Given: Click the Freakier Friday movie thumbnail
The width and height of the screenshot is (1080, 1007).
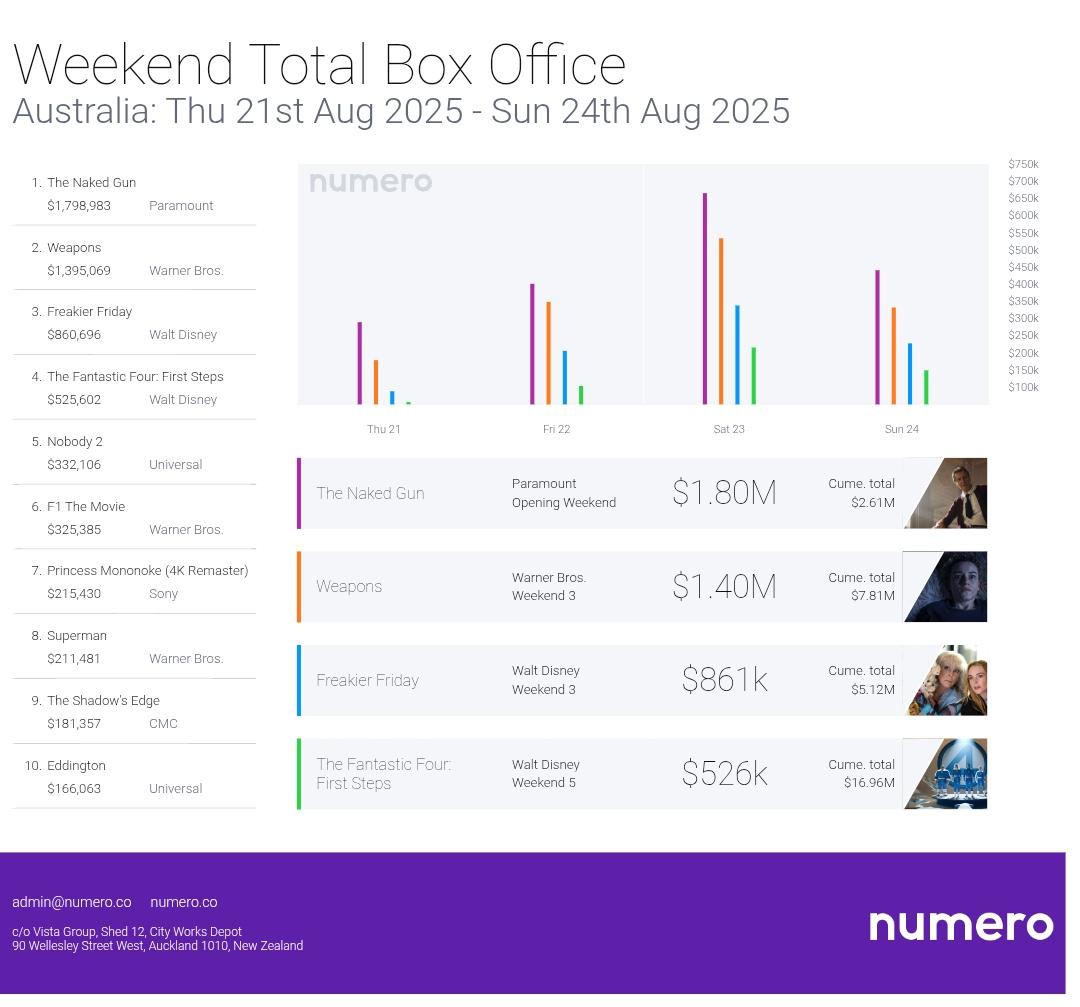Looking at the screenshot, I should (944, 681).
